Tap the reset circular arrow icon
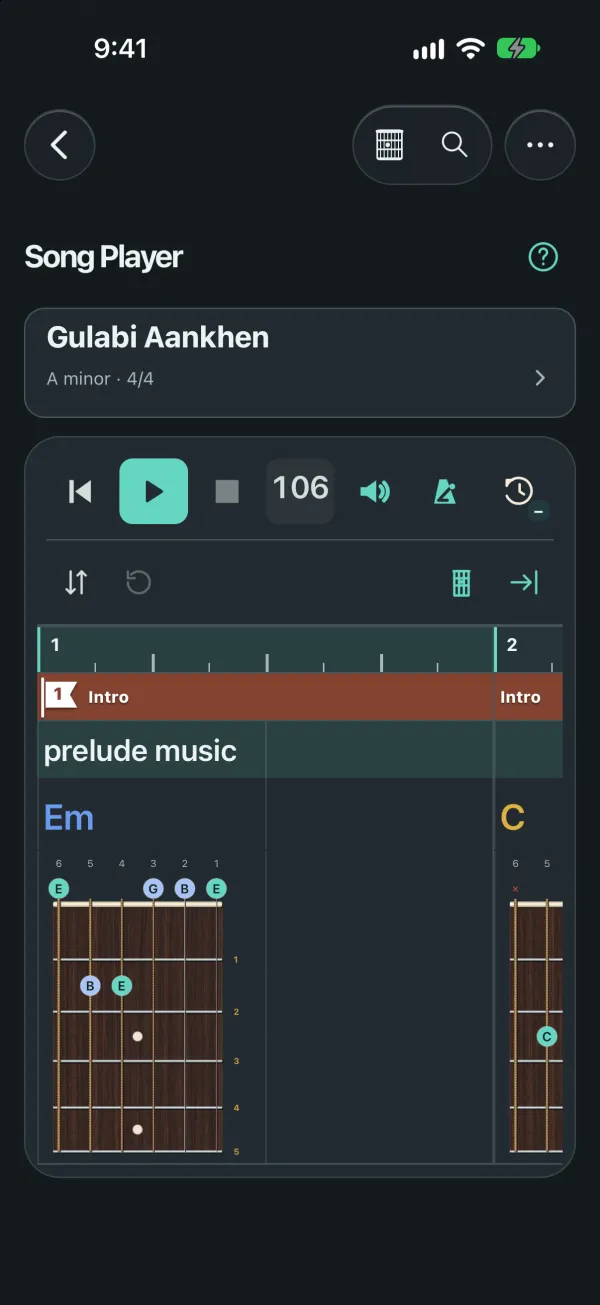This screenshot has height=1305, width=600. coord(138,582)
